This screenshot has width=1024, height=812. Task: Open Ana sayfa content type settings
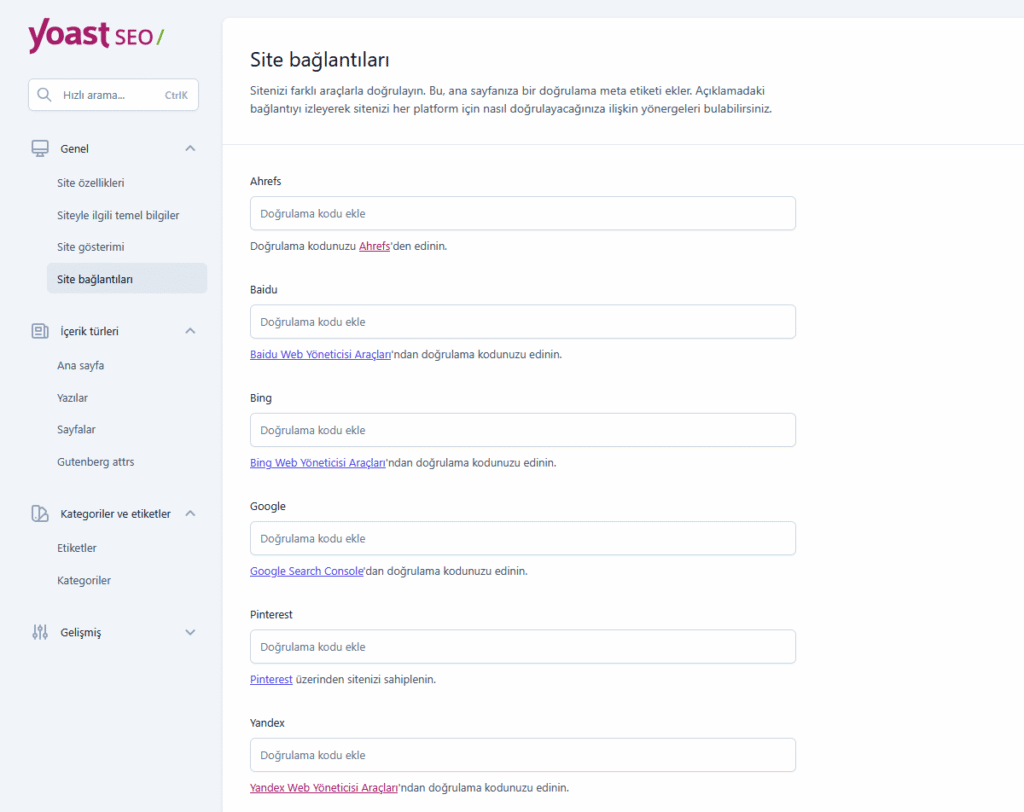tap(80, 366)
